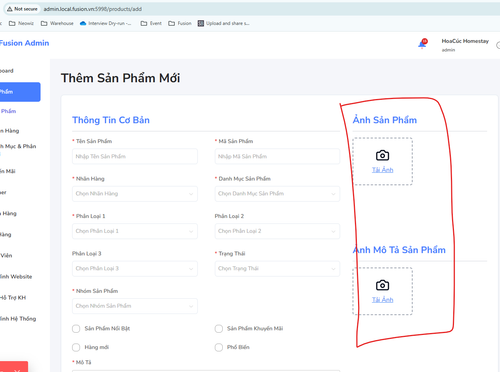500x372 pixels.
Task: Open the Chọn Trạng Thái dropdown
Action: click(277, 269)
